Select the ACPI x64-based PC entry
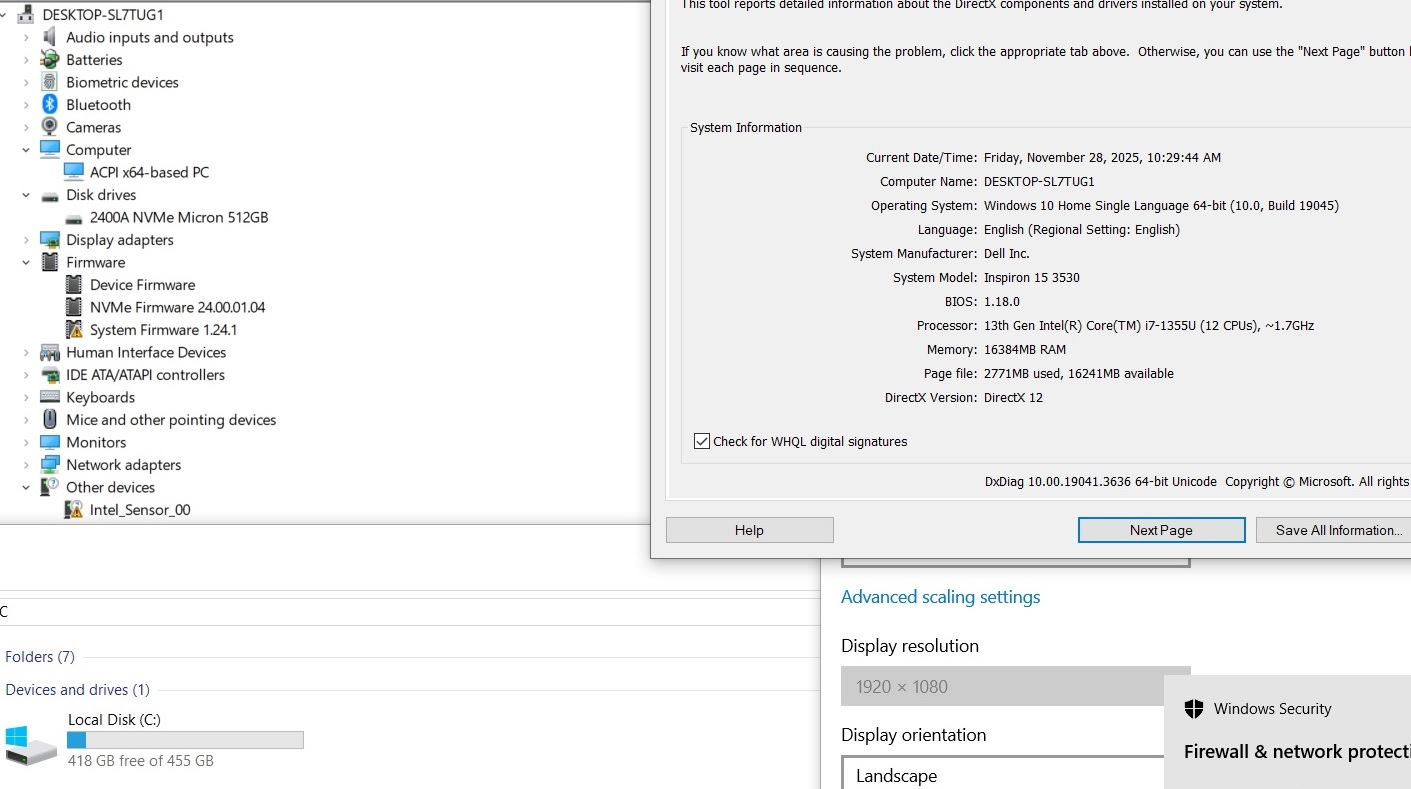 click(x=149, y=172)
